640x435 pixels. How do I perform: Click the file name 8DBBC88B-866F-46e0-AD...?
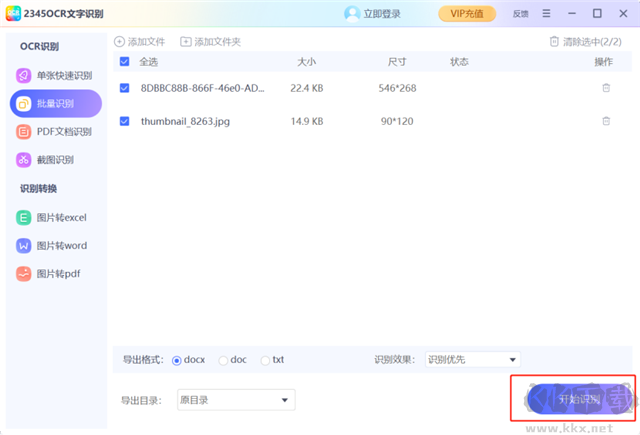[202, 88]
